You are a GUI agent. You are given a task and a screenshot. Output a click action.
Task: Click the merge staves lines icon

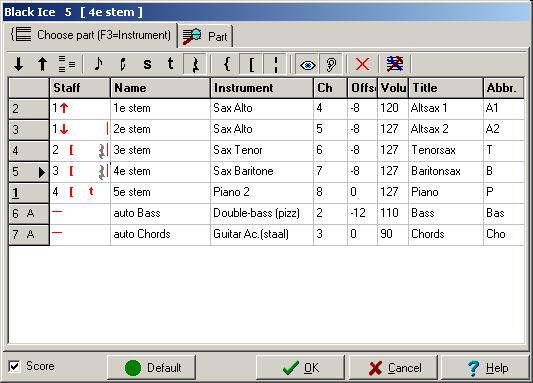click(x=67, y=64)
